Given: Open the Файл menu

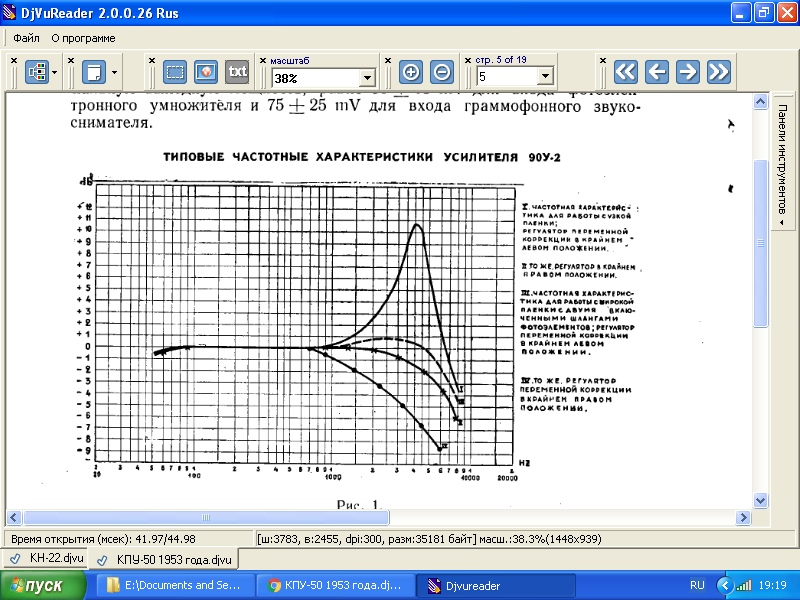Looking at the screenshot, I should point(27,38).
